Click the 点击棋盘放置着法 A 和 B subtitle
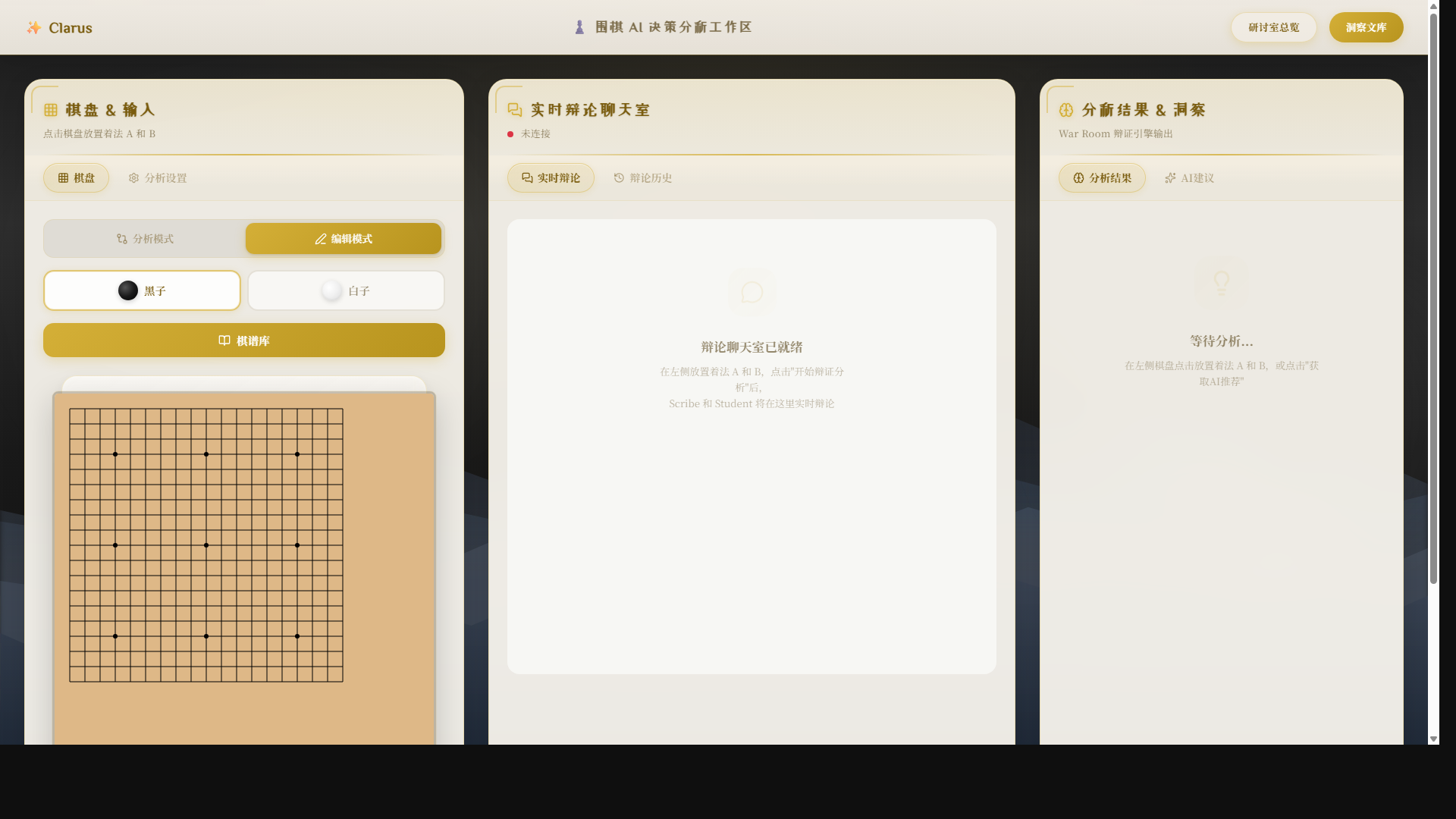The width and height of the screenshot is (1456, 819). coord(99,134)
